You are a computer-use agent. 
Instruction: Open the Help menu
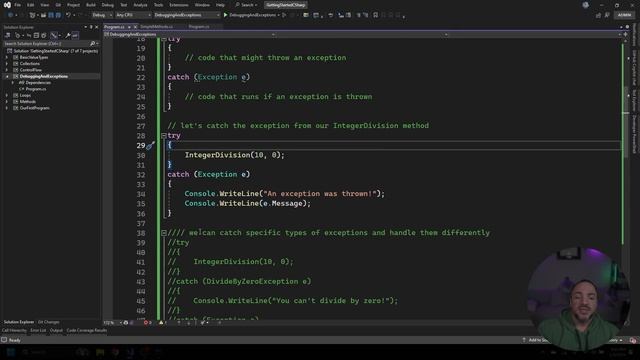tap(220, 5)
